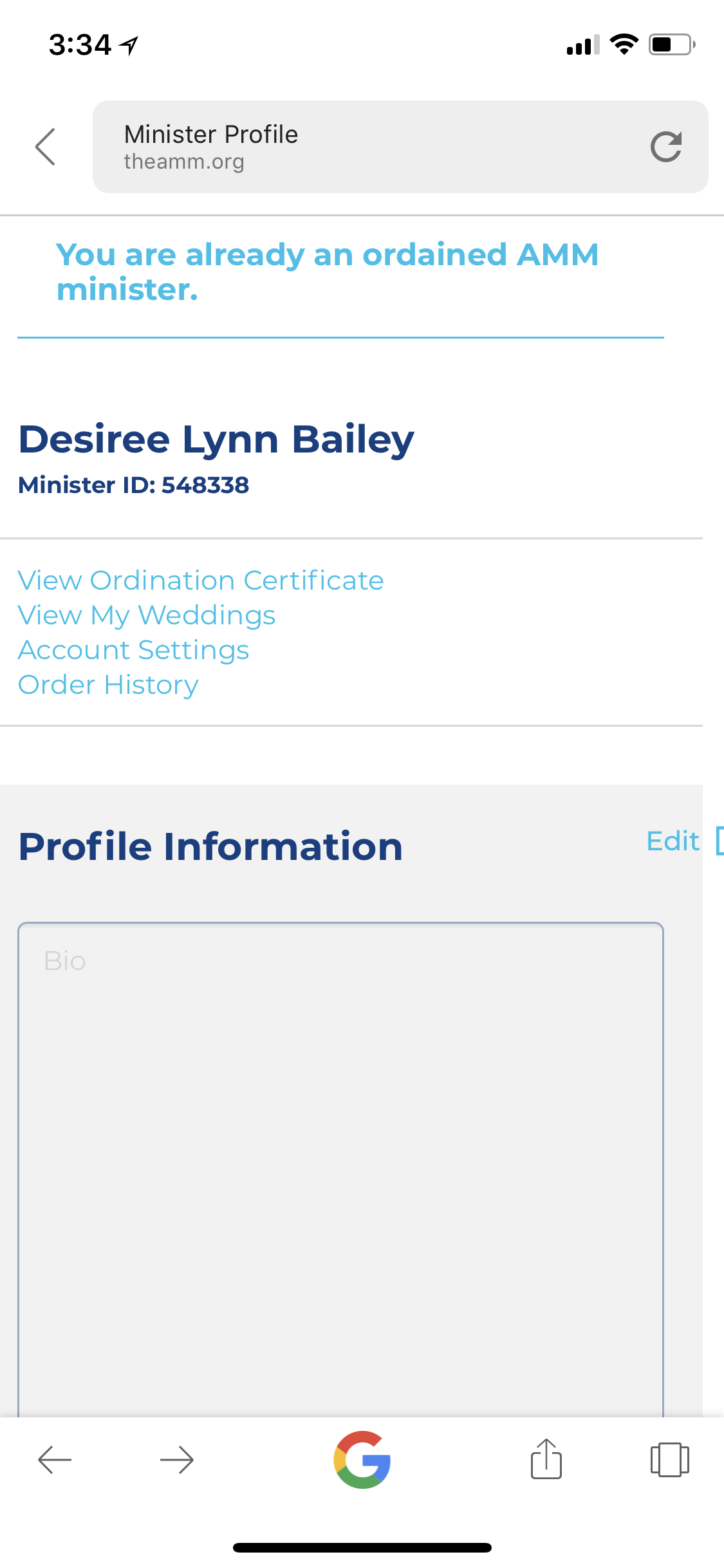This screenshot has width=724, height=1568.
Task: Tap the Minister ID 548338 text
Action: point(134,485)
